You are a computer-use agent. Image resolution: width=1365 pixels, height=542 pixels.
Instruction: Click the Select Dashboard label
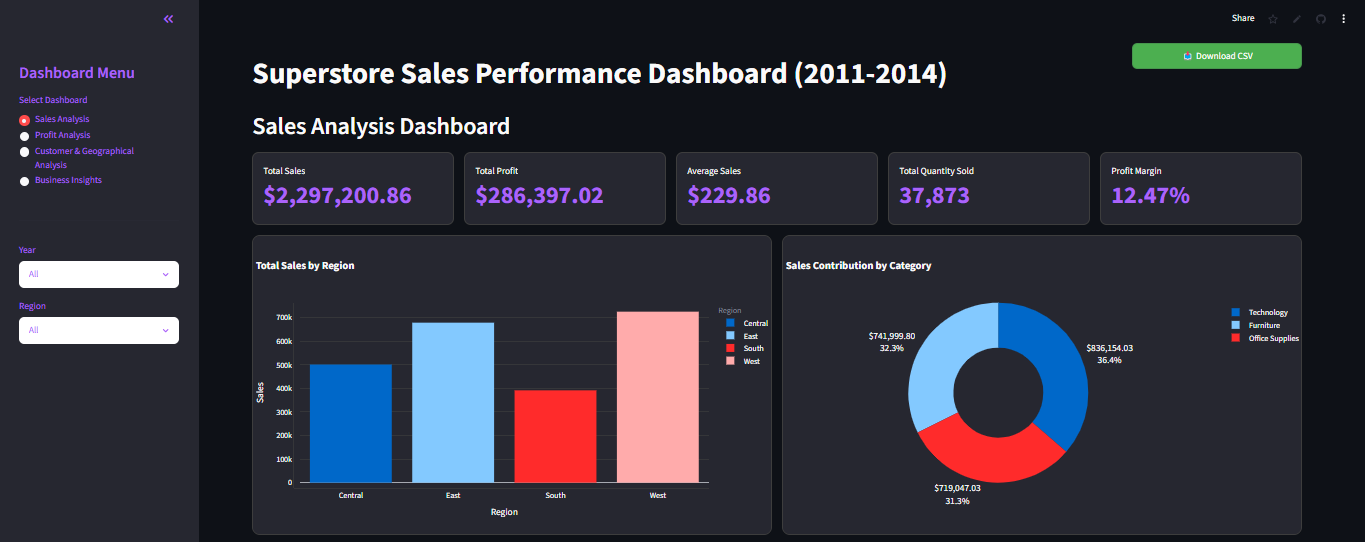coord(53,100)
